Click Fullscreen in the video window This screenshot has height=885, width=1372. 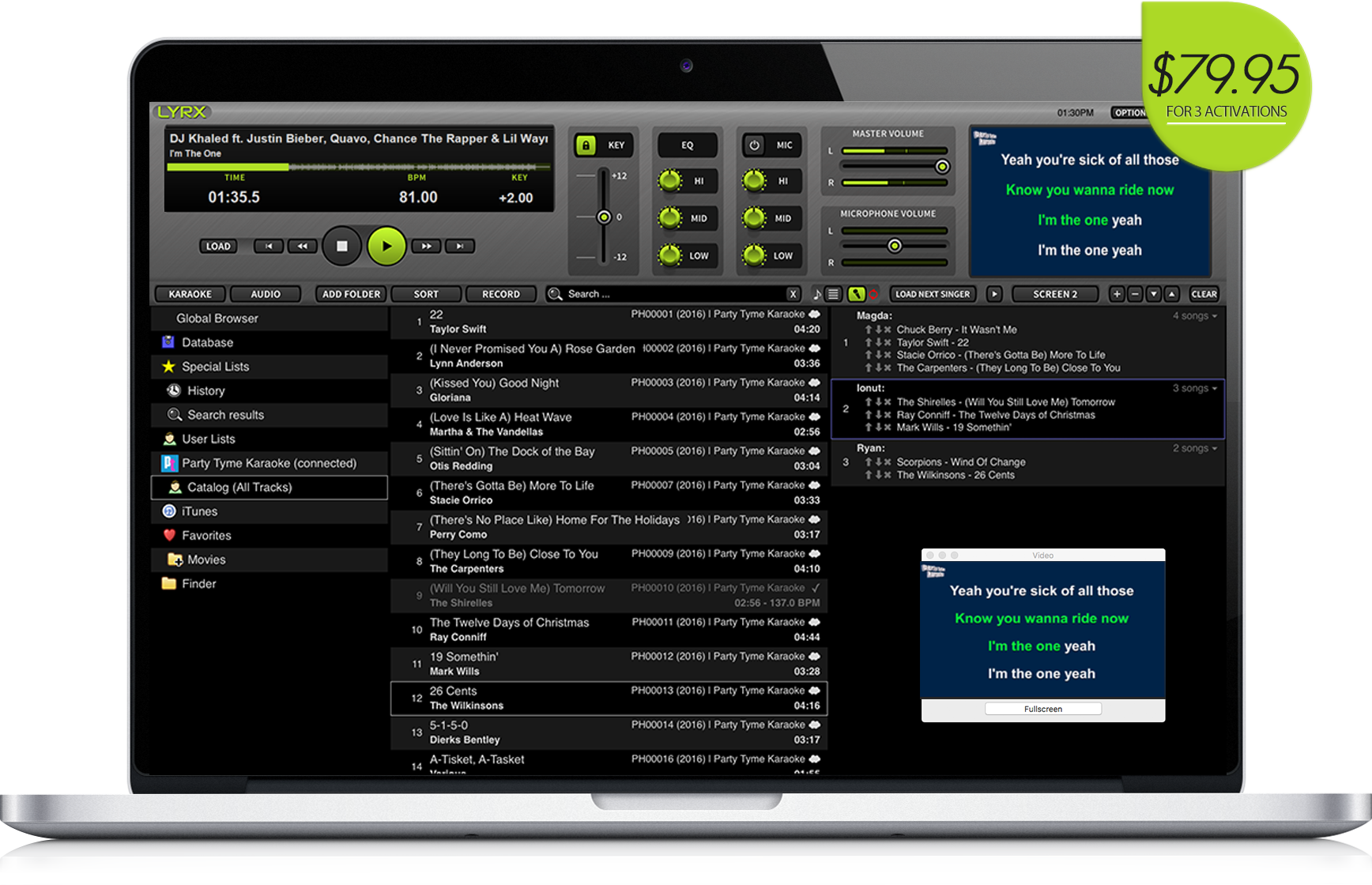1042,709
